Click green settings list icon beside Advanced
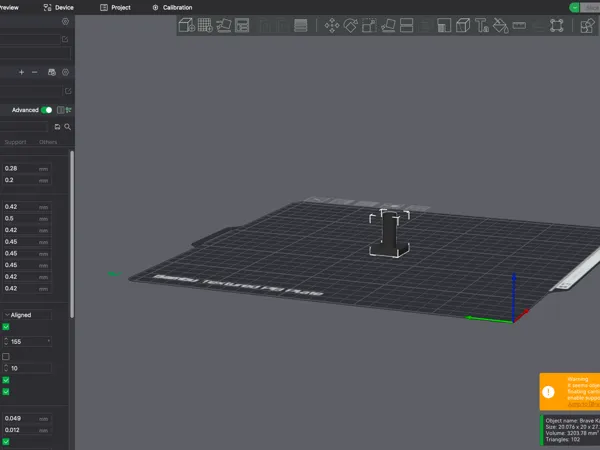 click(x=68, y=110)
